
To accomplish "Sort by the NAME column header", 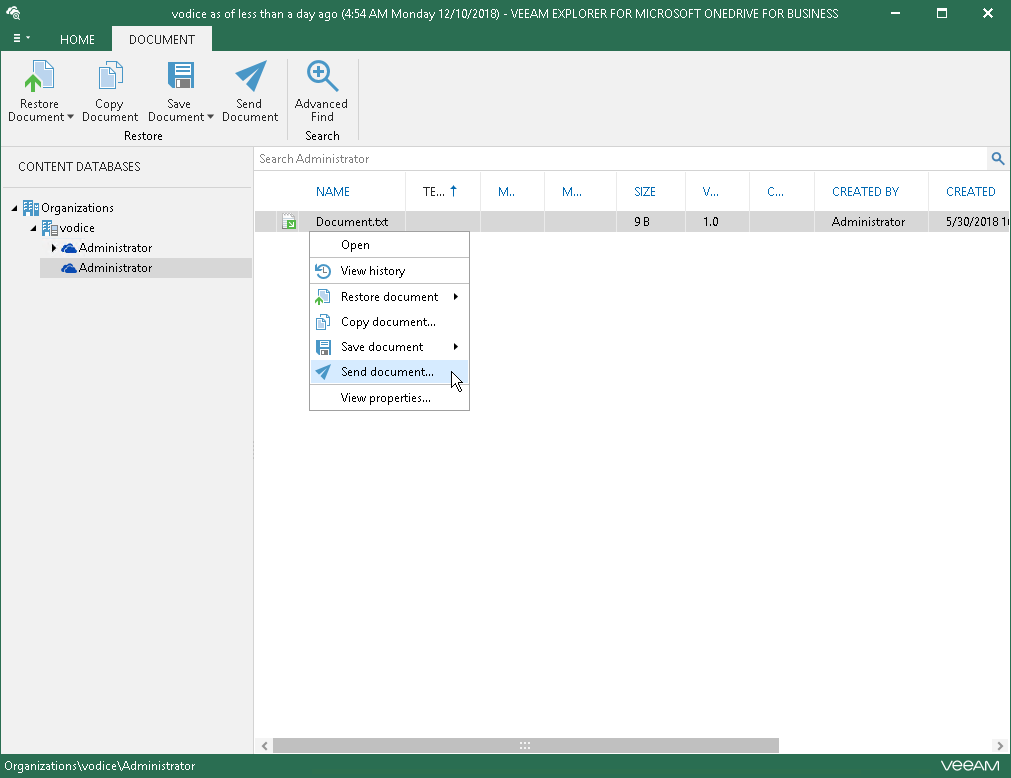I will coord(333,191).
